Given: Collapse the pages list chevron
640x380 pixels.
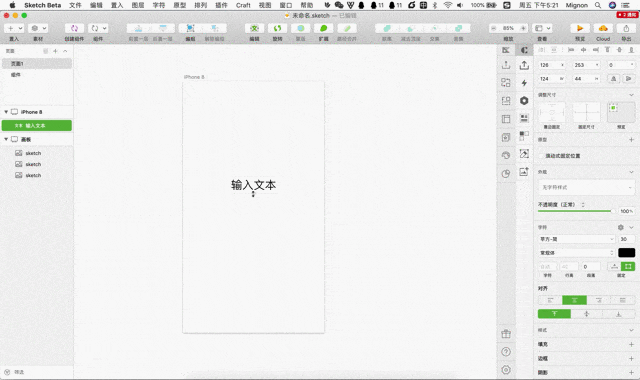Looking at the screenshot, I should tap(65, 51).
